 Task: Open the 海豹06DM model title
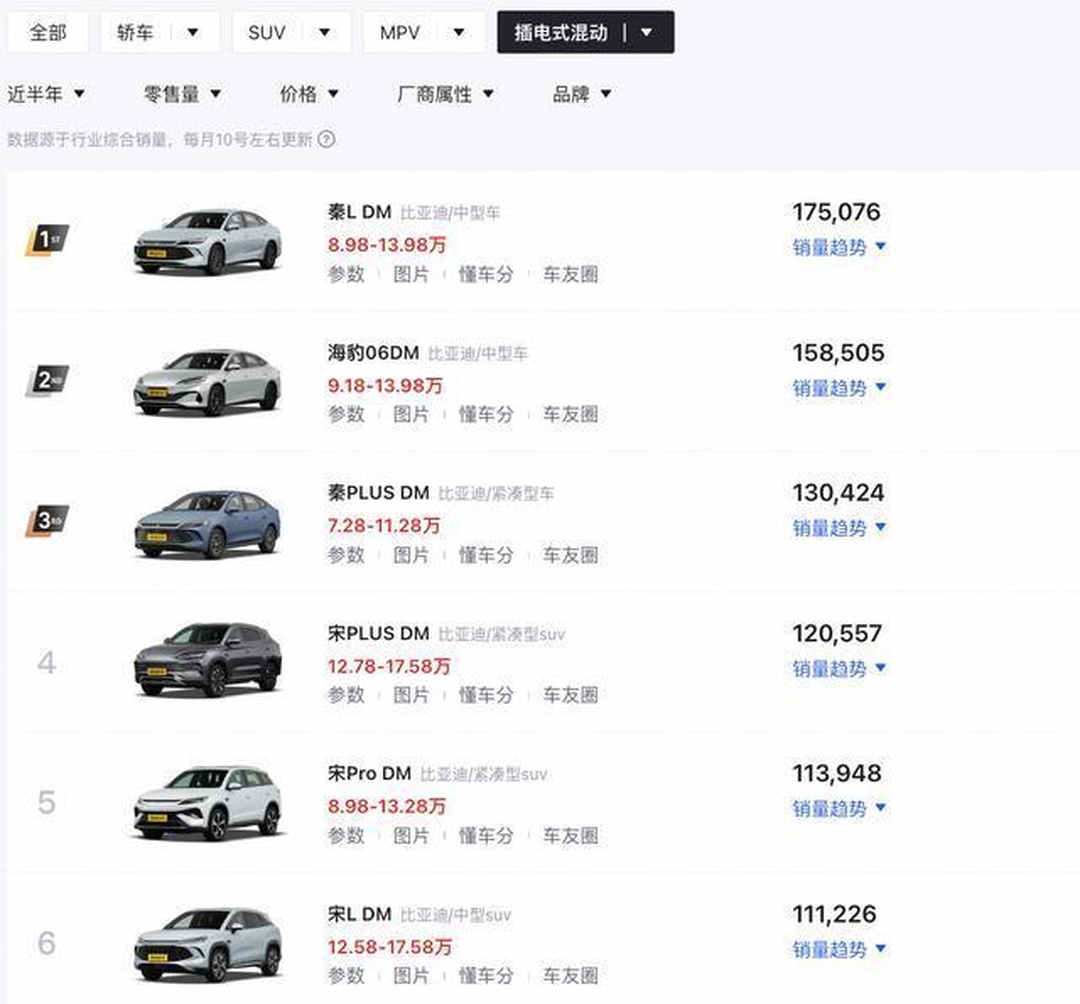373,353
